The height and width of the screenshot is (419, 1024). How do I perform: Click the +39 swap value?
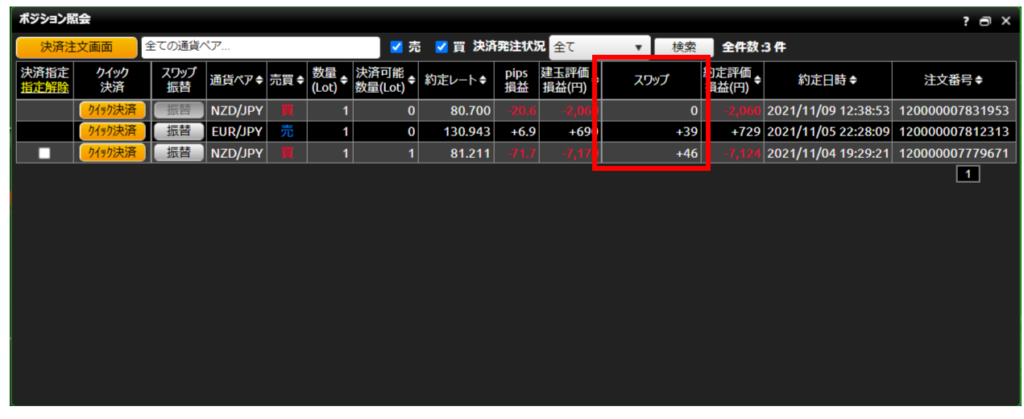(687, 132)
